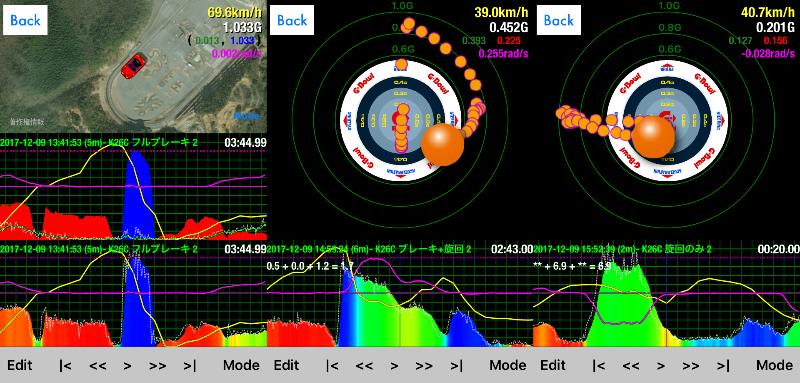Viewport: 800px width, 383px height.
Task: Open Edit in the right panel
Action: click(x=553, y=365)
